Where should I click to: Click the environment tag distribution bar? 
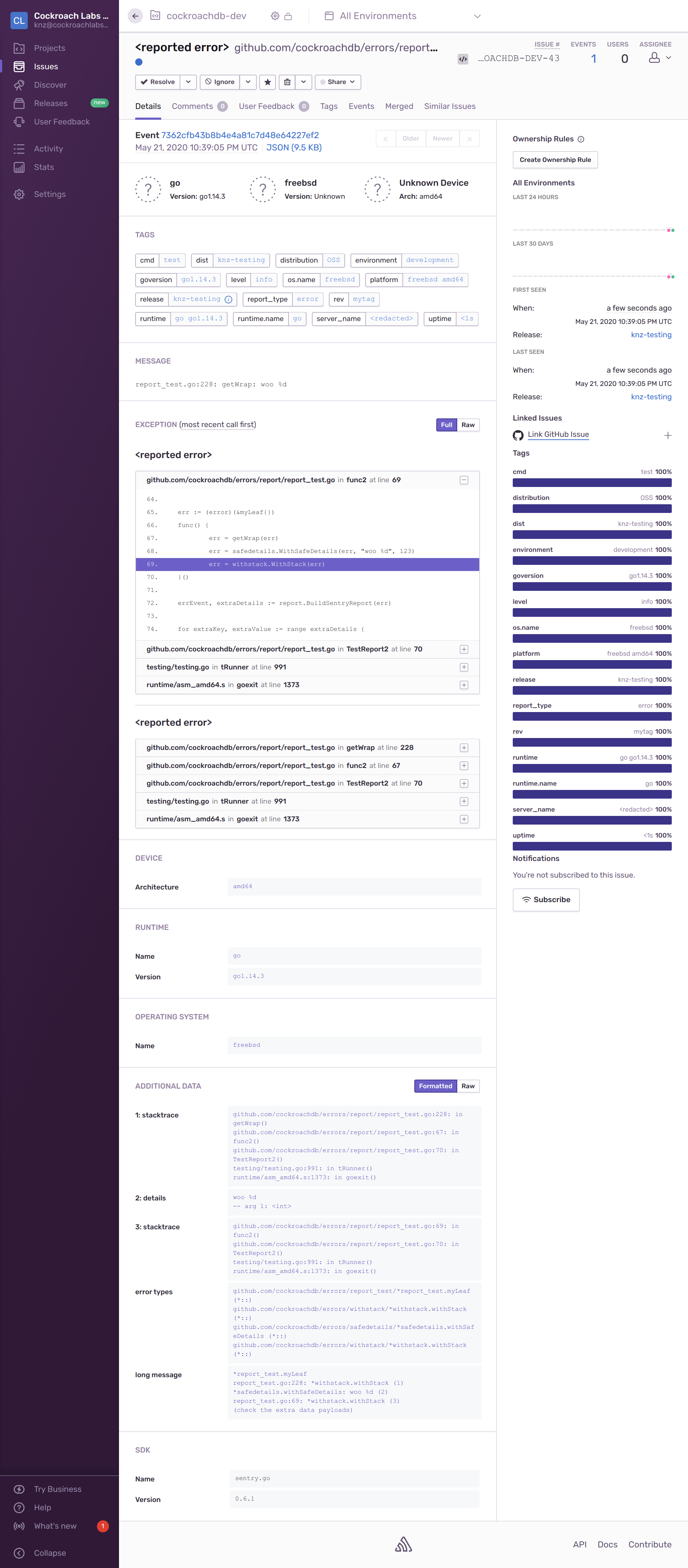[592, 561]
